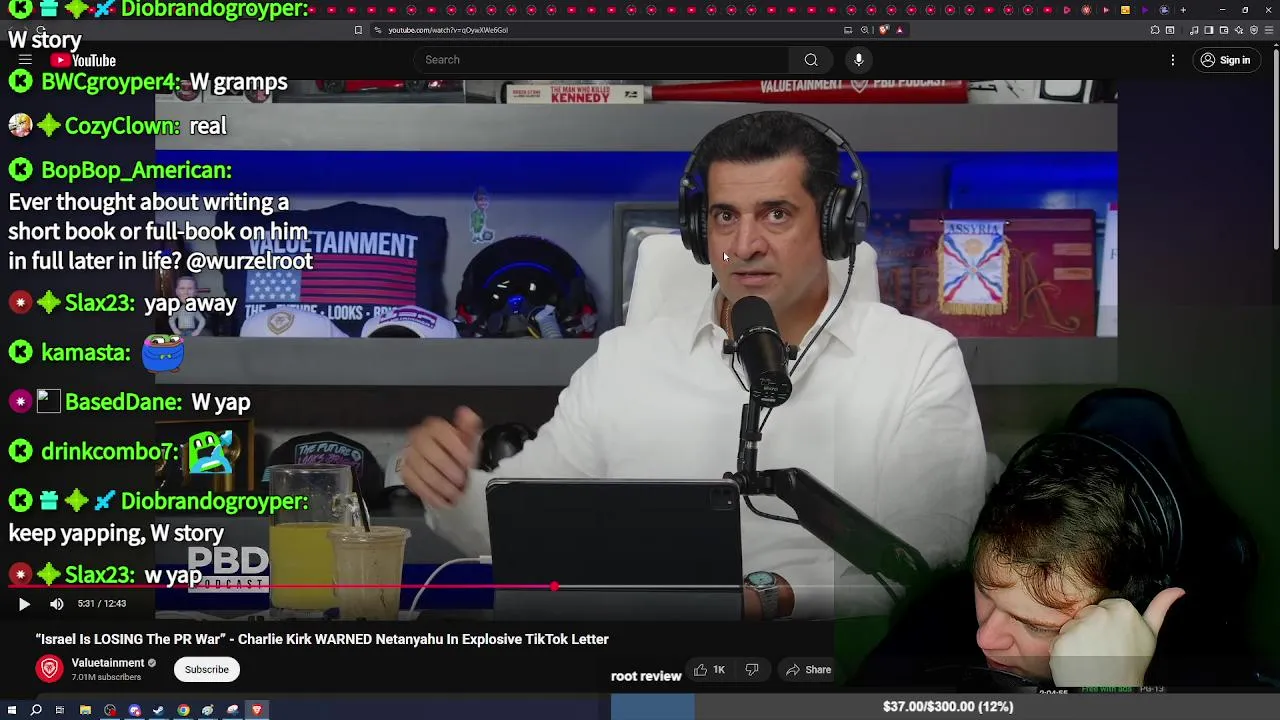The height and width of the screenshot is (720, 1280).
Task: Open YouTube settings three-dot menu
Action: (x=1173, y=60)
